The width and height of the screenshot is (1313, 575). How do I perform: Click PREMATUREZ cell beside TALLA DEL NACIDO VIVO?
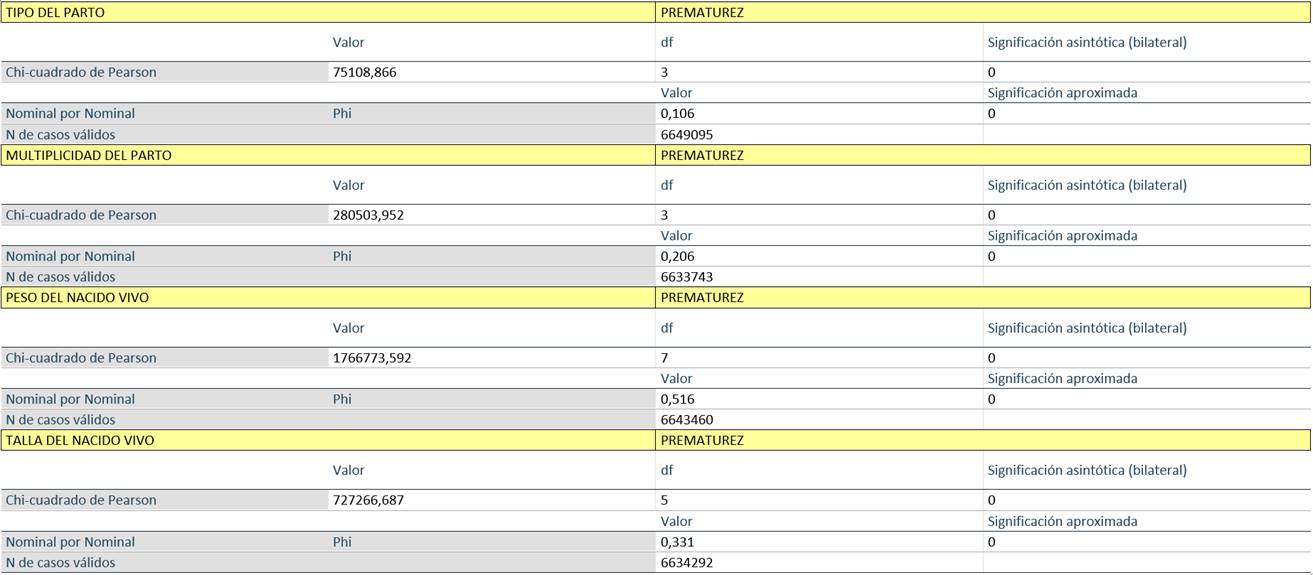(702, 441)
